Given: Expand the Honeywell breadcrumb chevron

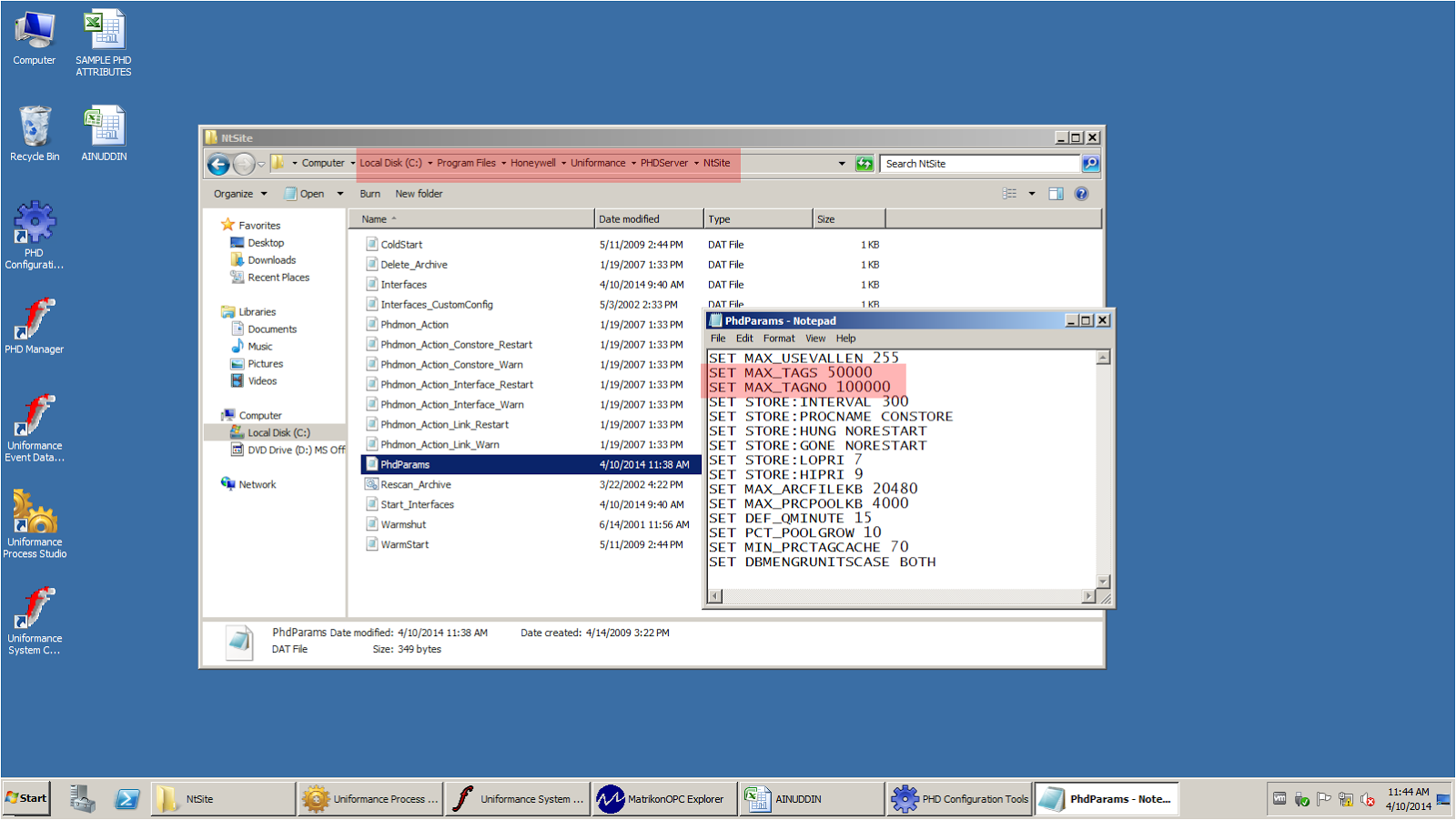Looking at the screenshot, I should tap(563, 164).
